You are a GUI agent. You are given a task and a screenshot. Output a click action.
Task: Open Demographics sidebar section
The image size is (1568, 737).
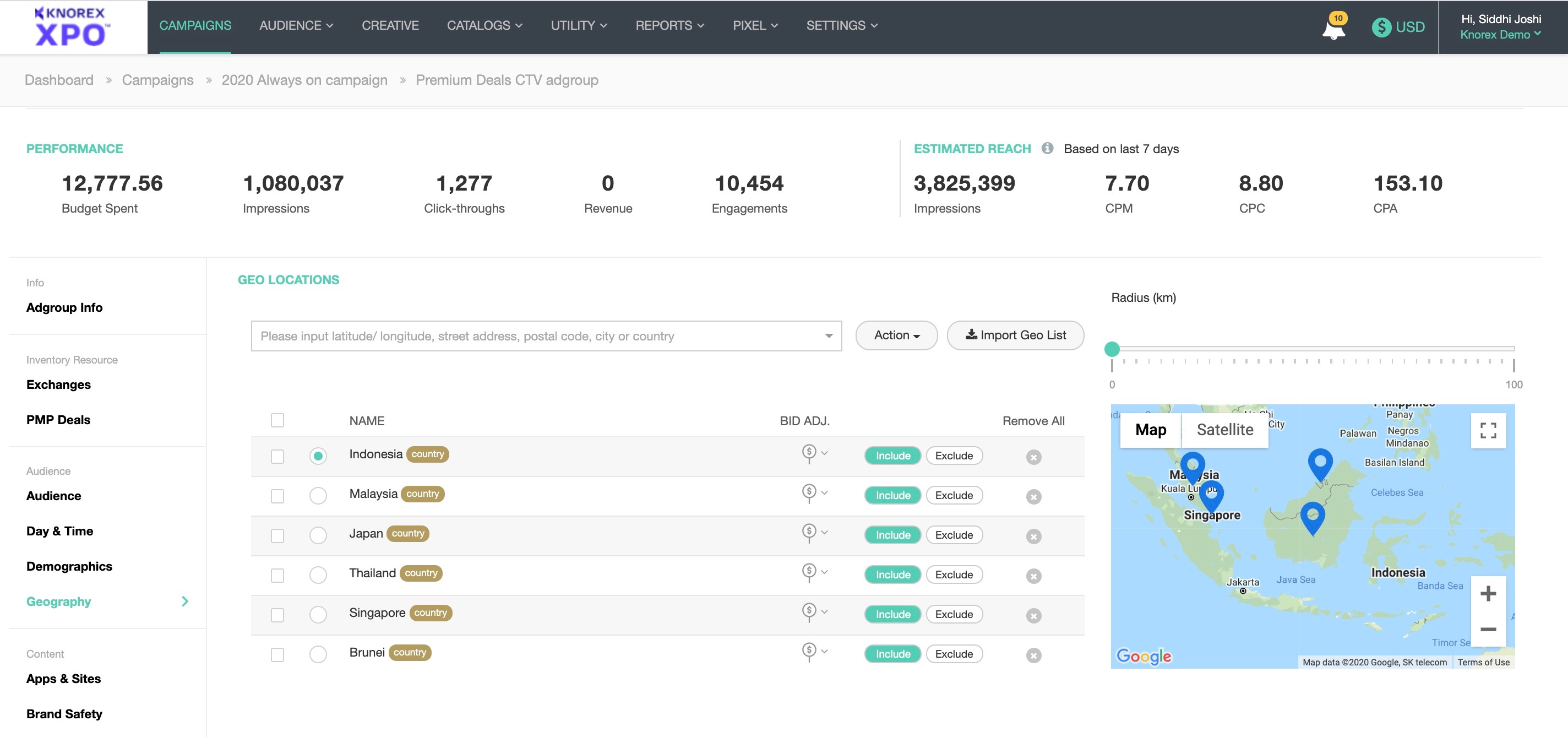pyautogui.click(x=69, y=566)
